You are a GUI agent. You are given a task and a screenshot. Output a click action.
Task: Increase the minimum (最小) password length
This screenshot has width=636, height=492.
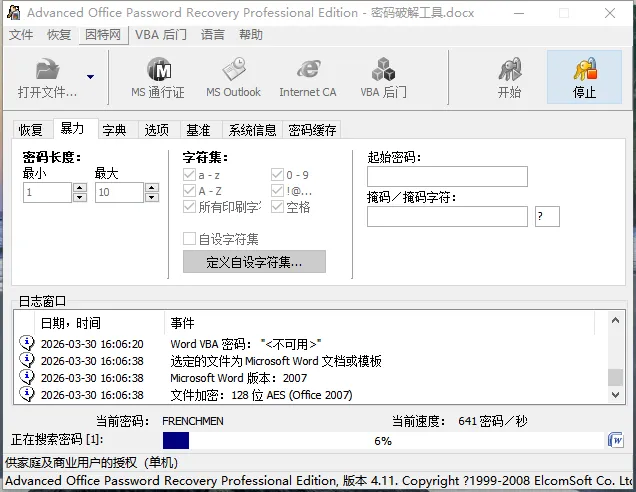point(80,187)
